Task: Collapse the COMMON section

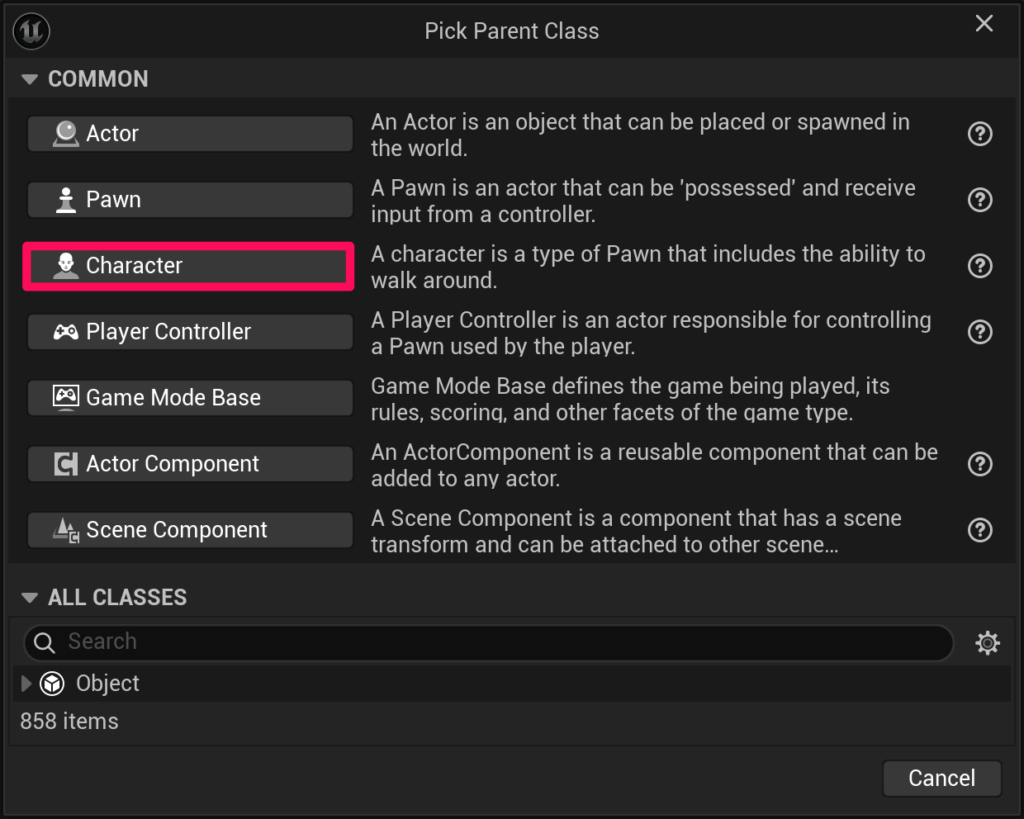Action: click(29, 80)
